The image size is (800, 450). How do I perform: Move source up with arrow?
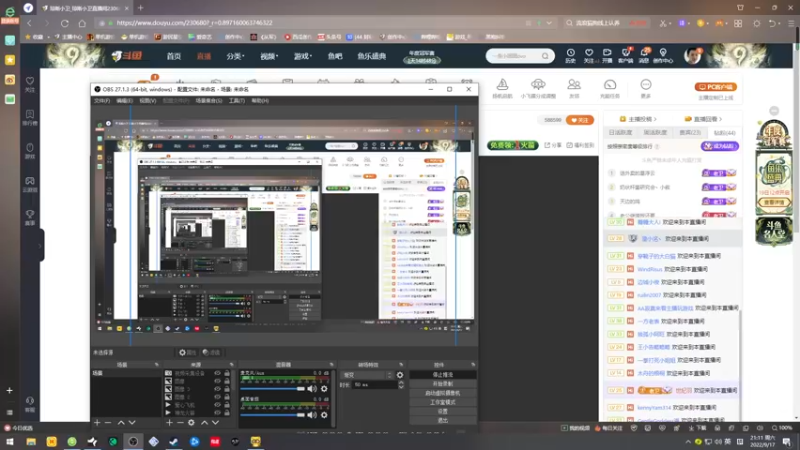[x=205, y=422]
